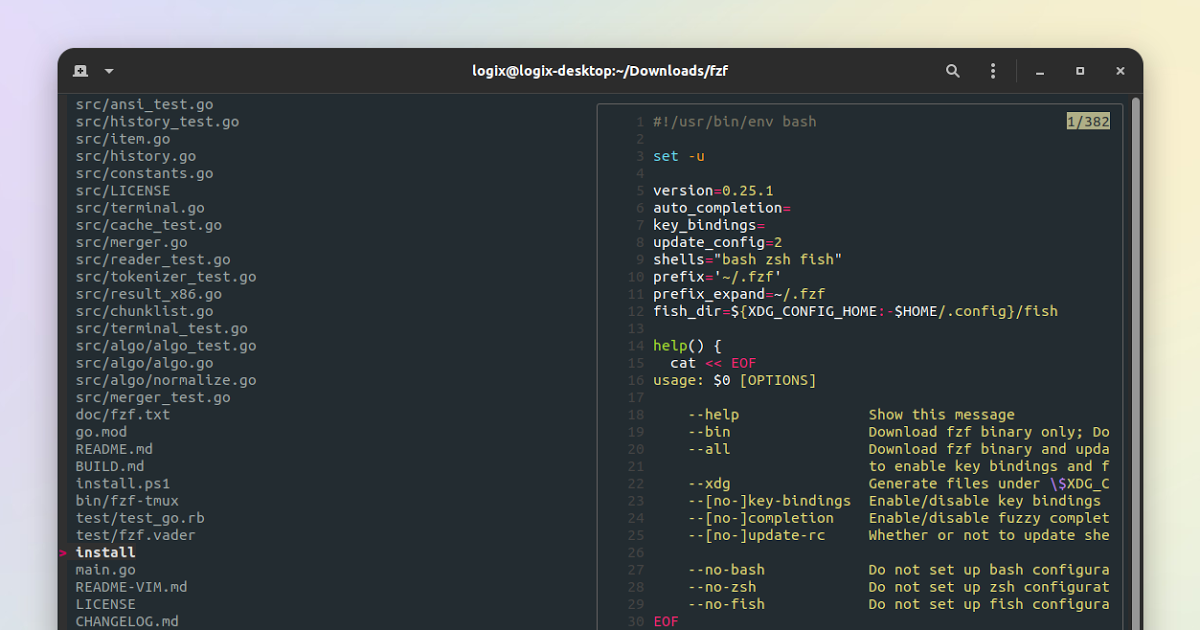Select src/algo/algo_test.go entry
The image size is (1200, 630).
[x=166, y=346]
